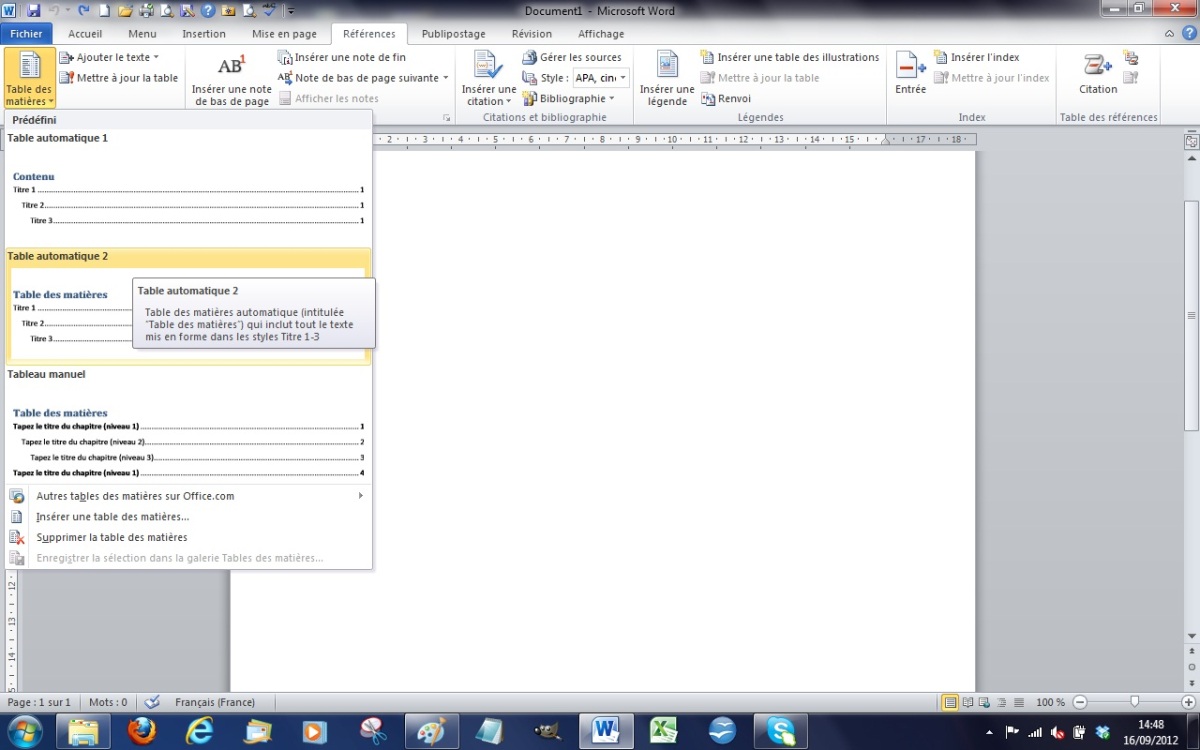Switch to the Révision tab

click(532, 34)
